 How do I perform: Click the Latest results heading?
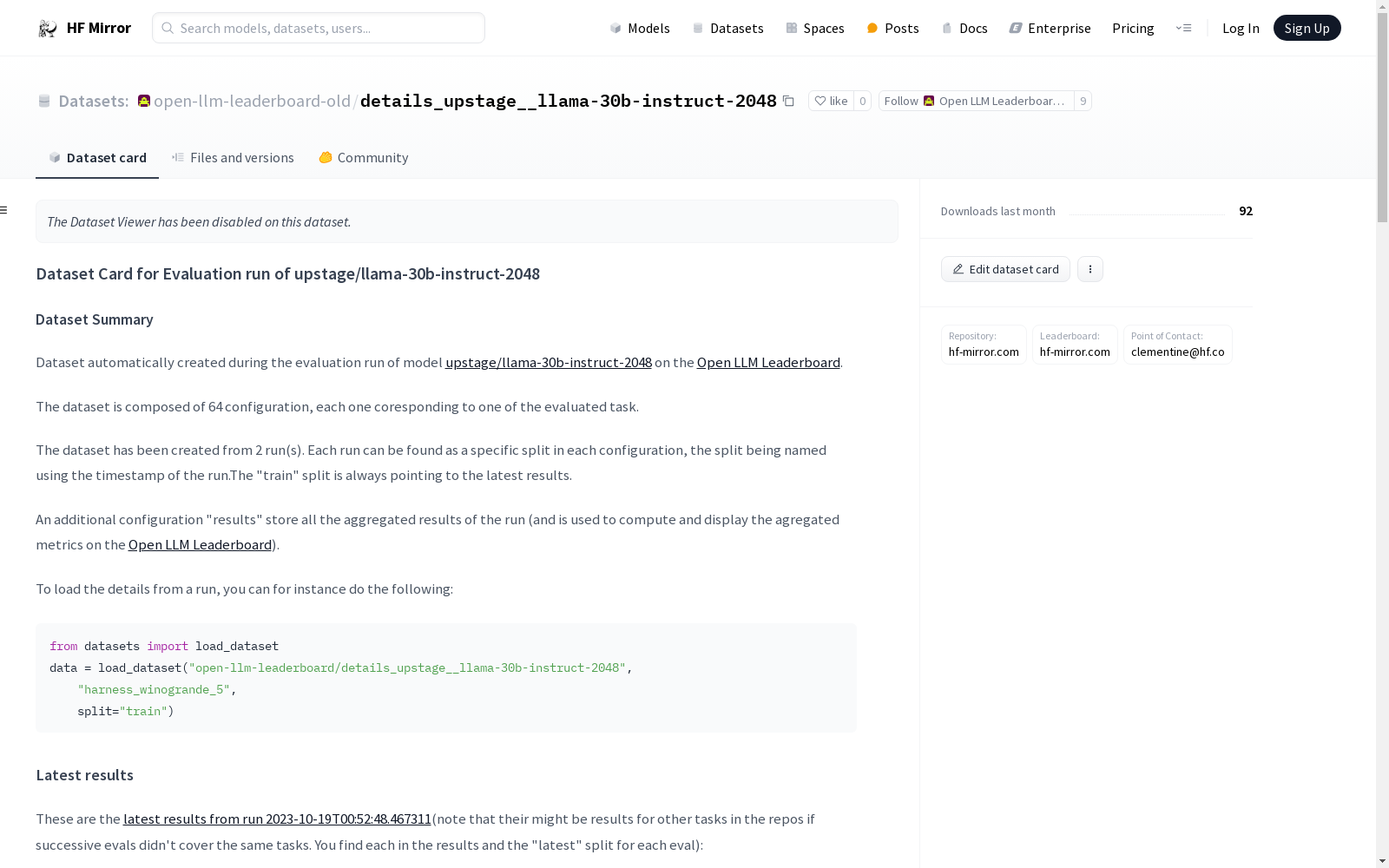(85, 775)
